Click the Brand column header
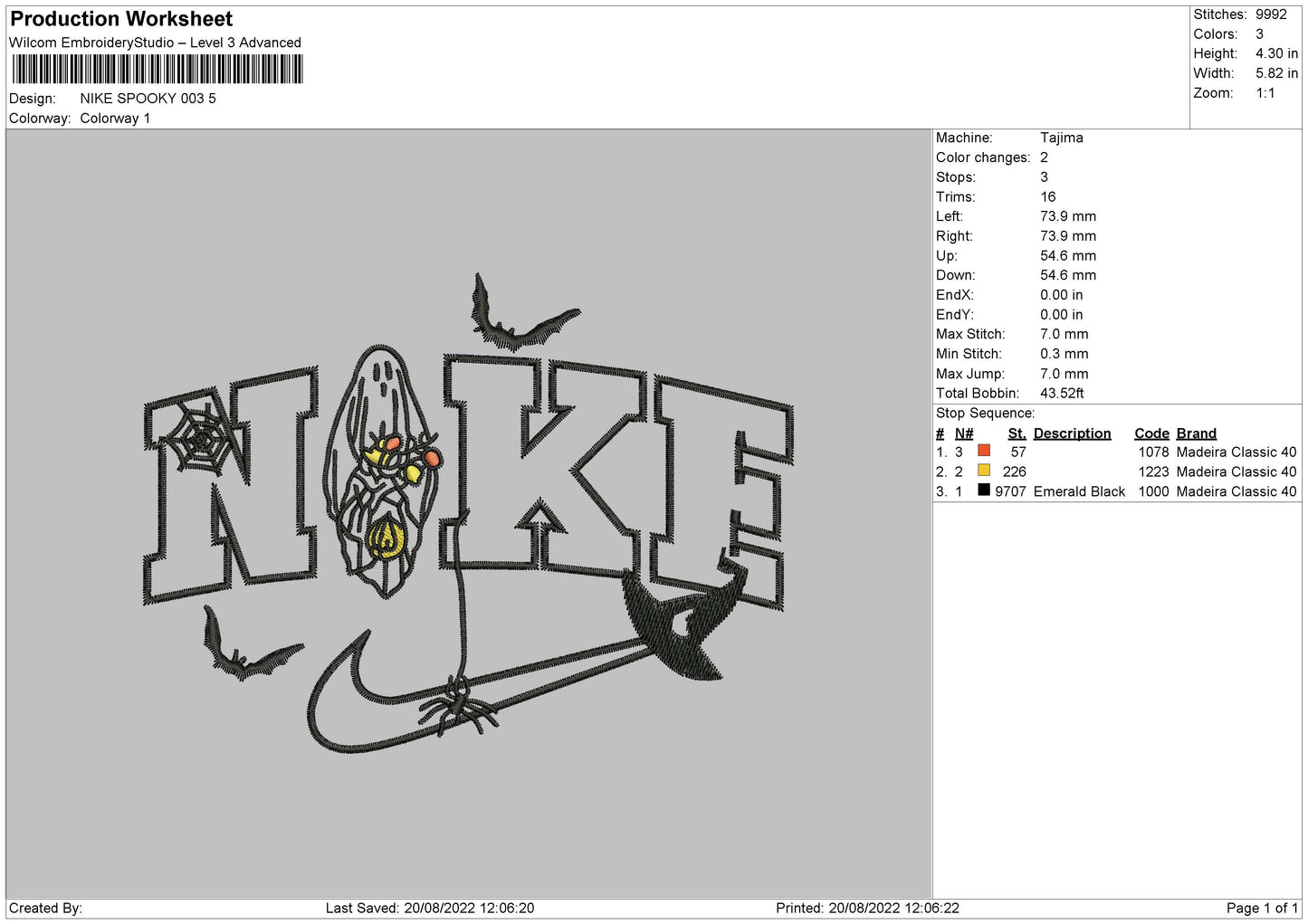This screenshot has height=924, width=1308. (x=1196, y=433)
